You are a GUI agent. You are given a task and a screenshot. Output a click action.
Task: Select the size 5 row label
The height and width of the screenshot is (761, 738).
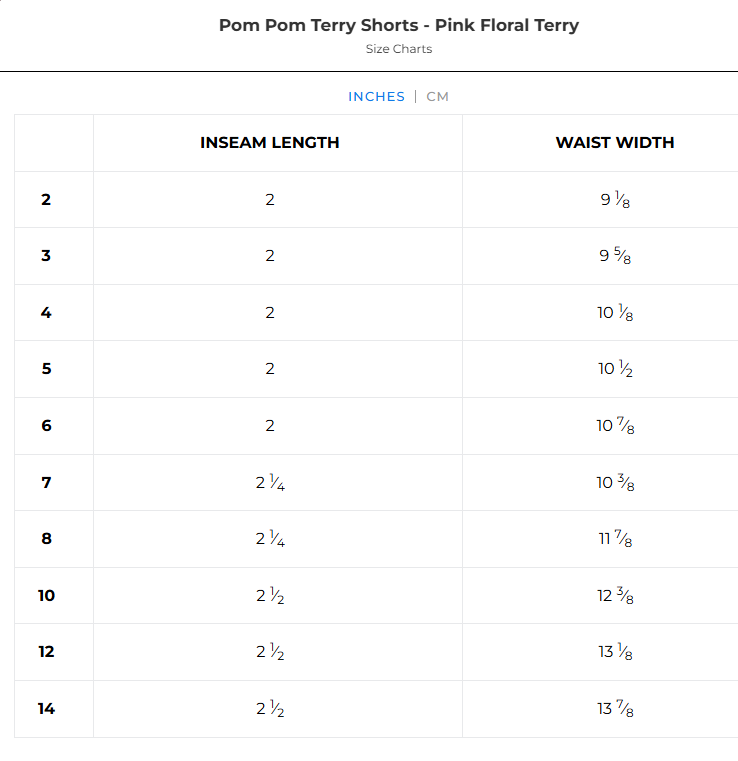[46, 369]
